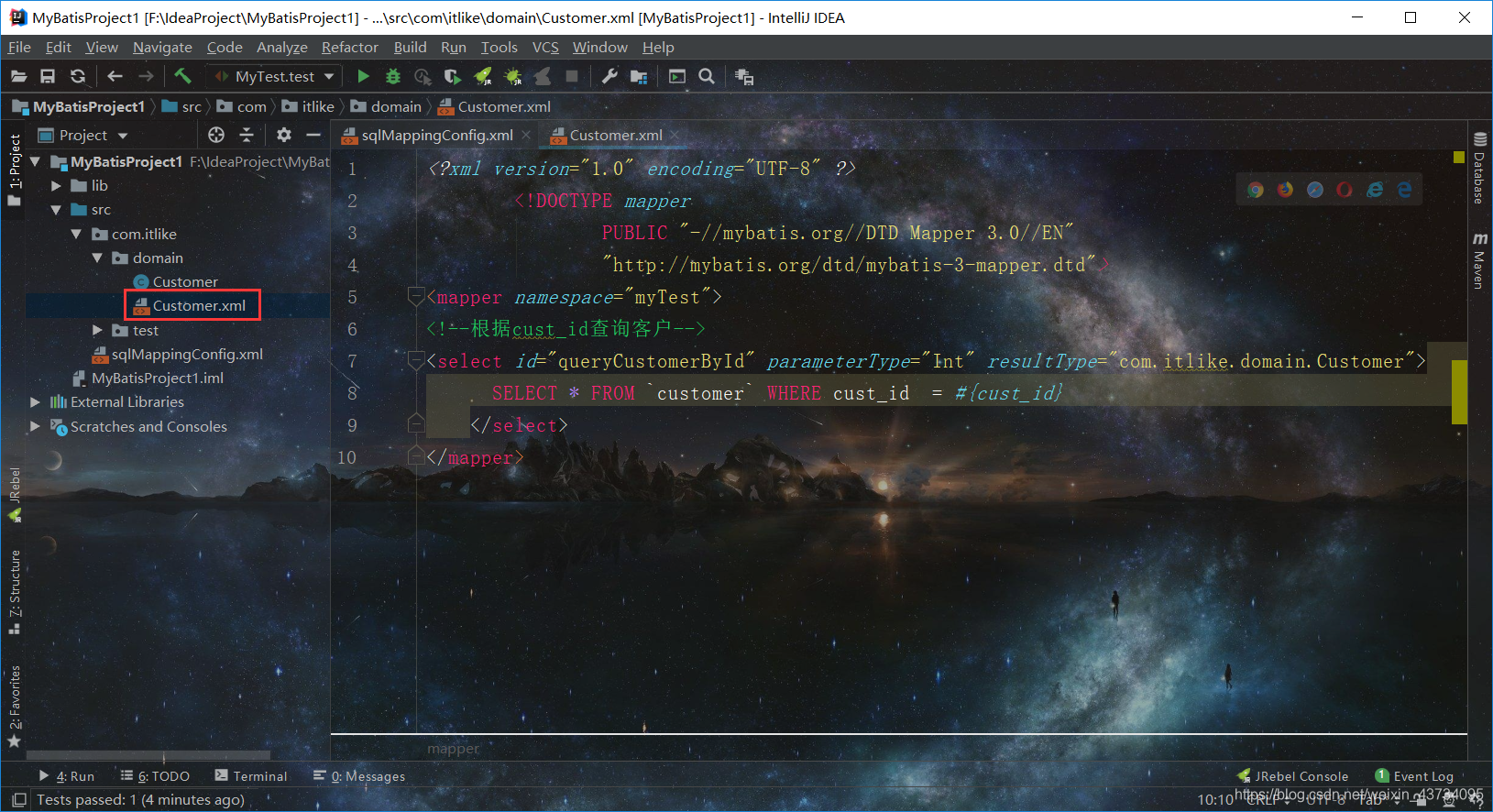The image size is (1493, 812).
Task: Collapse the MyBatisProject1 root node
Action: coord(35,161)
